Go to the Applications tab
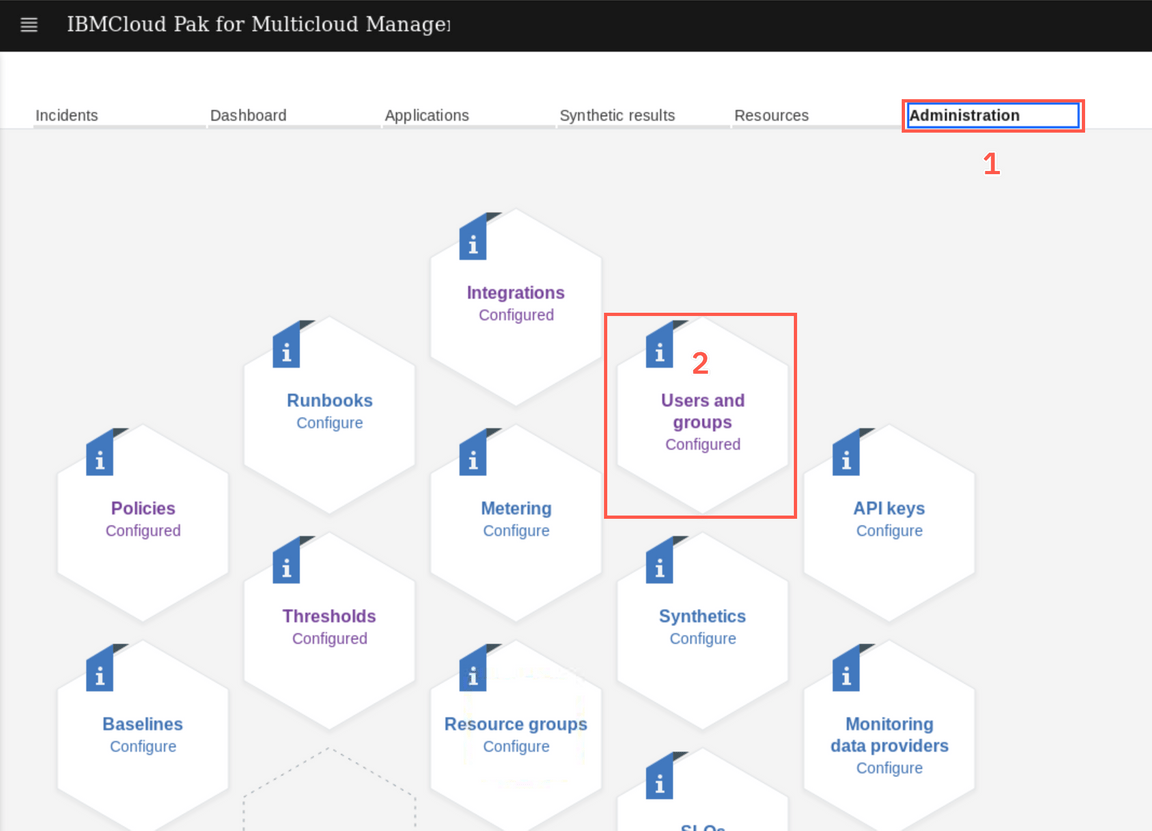The height and width of the screenshot is (831, 1152). 427,115
